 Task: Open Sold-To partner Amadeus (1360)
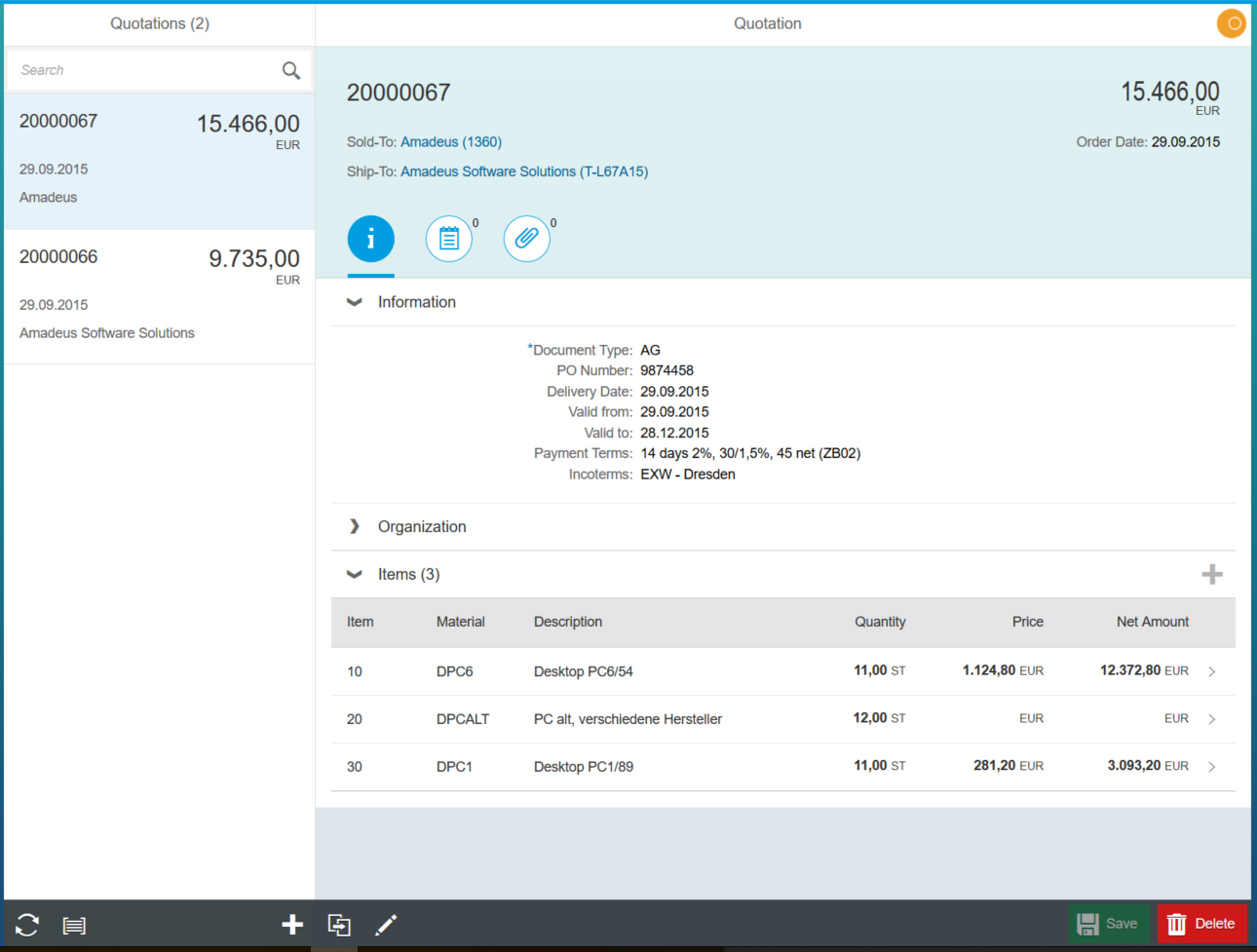[450, 141]
